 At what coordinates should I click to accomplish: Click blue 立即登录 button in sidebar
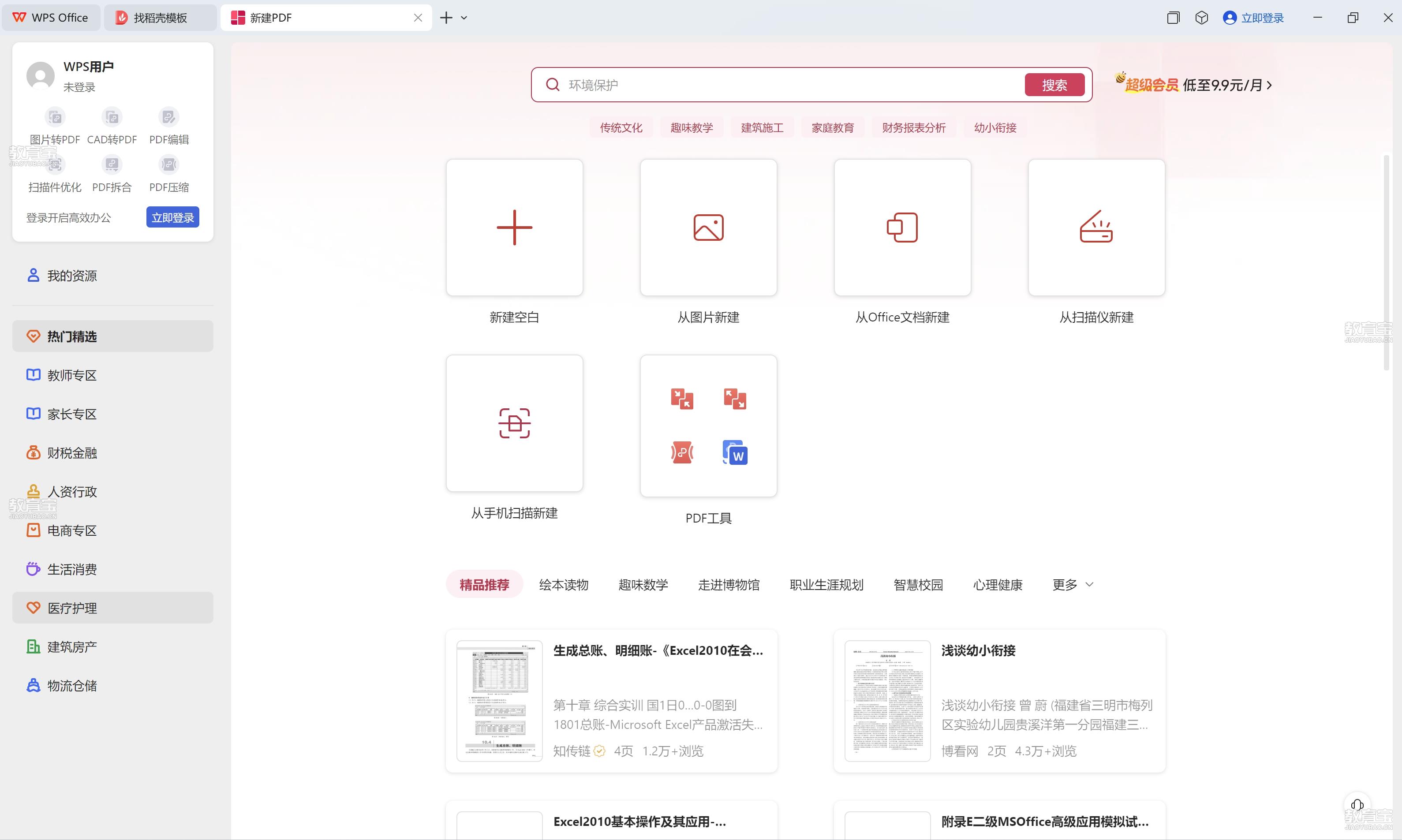point(172,217)
